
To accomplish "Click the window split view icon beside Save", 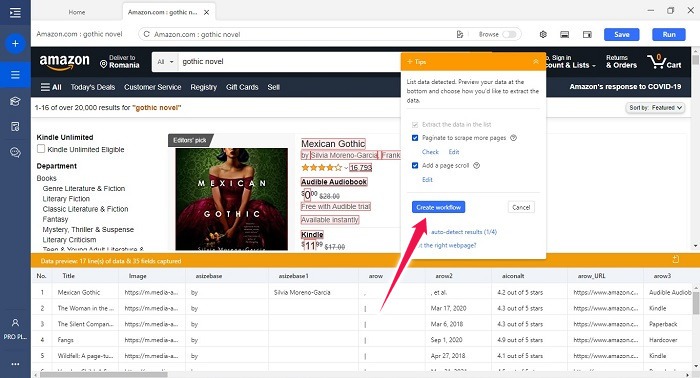I will pyautogui.click(x=587, y=34).
